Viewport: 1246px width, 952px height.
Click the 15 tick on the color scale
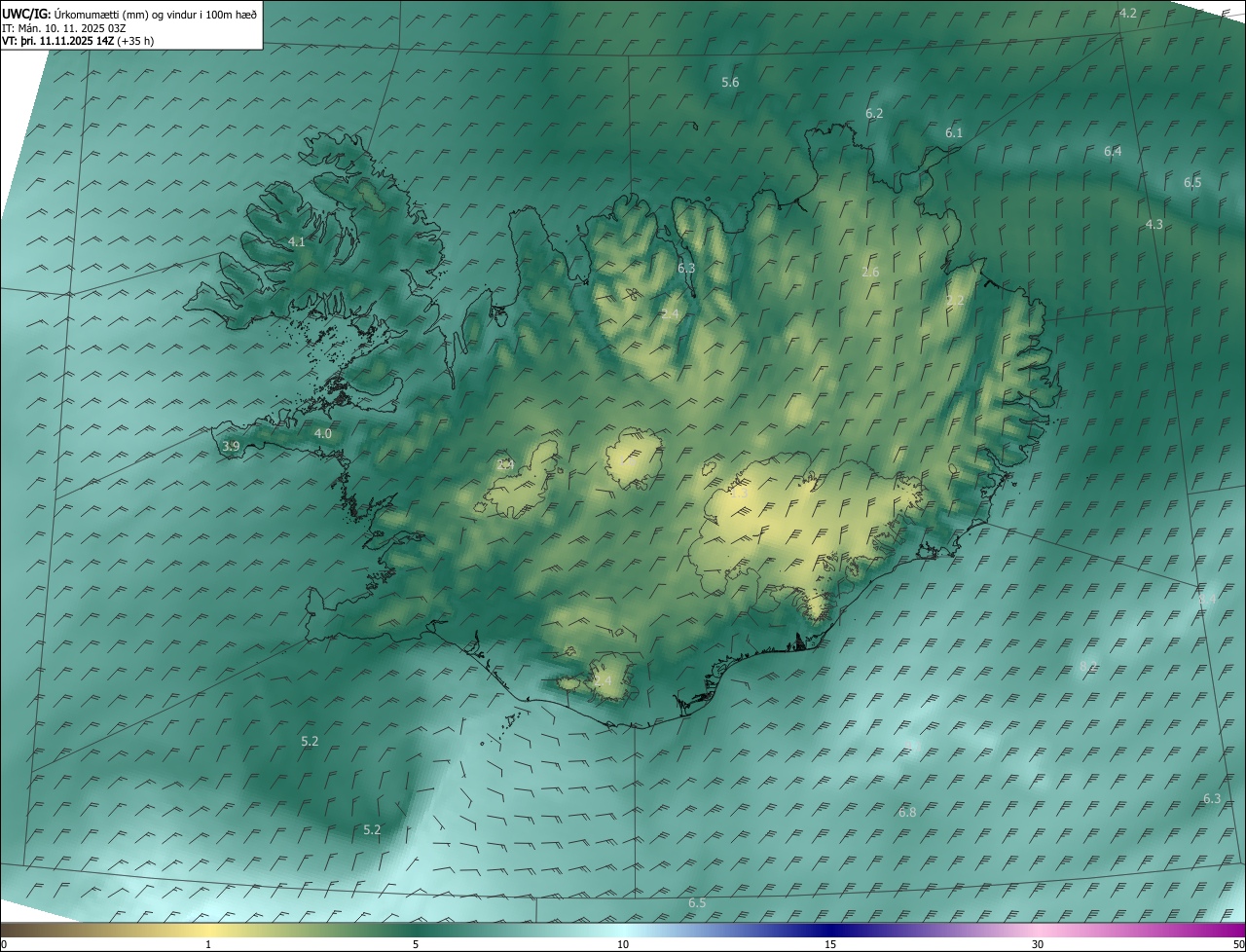pyautogui.click(x=830, y=945)
